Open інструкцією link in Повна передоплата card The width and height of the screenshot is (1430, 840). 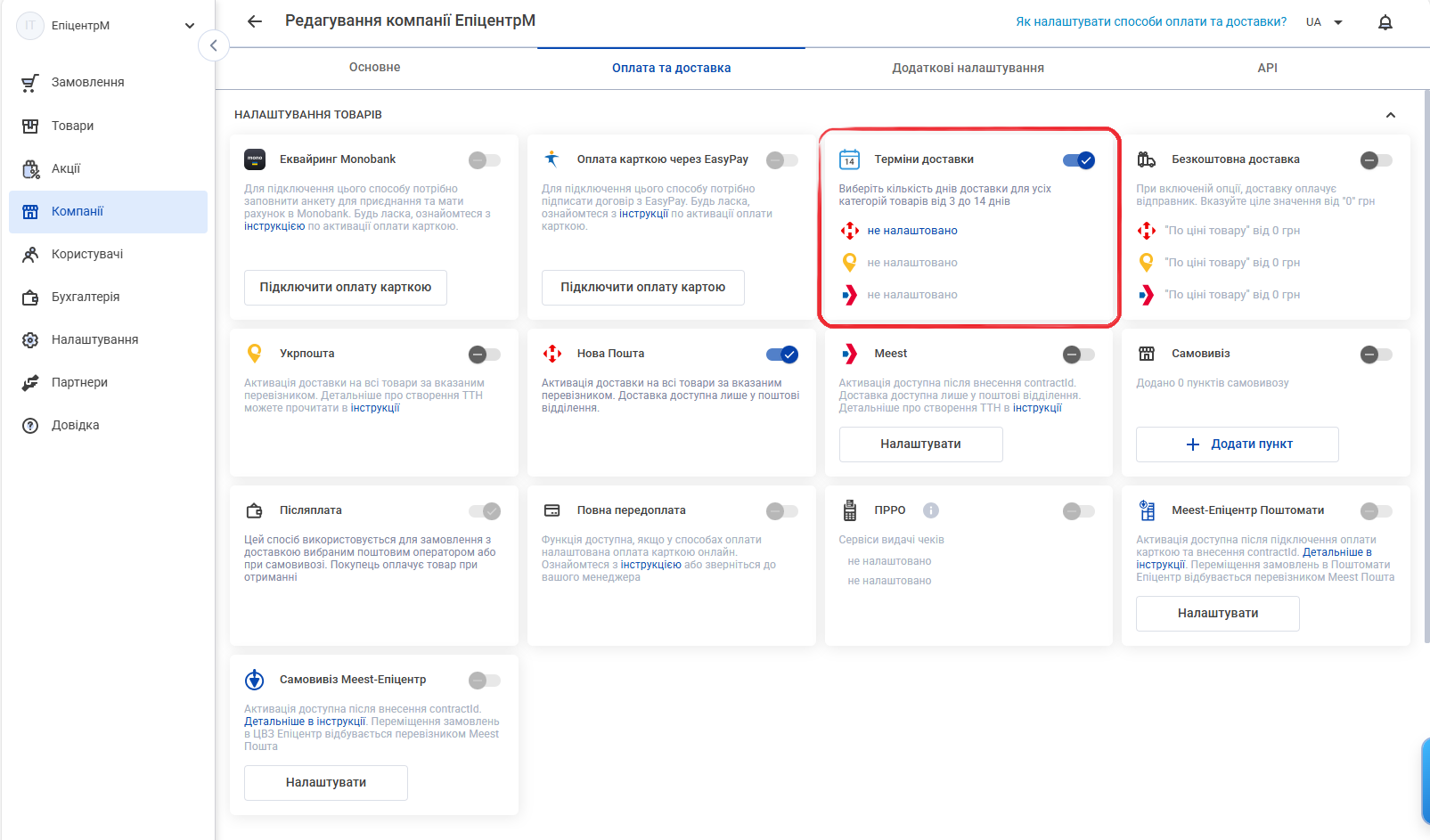pyautogui.click(x=650, y=565)
